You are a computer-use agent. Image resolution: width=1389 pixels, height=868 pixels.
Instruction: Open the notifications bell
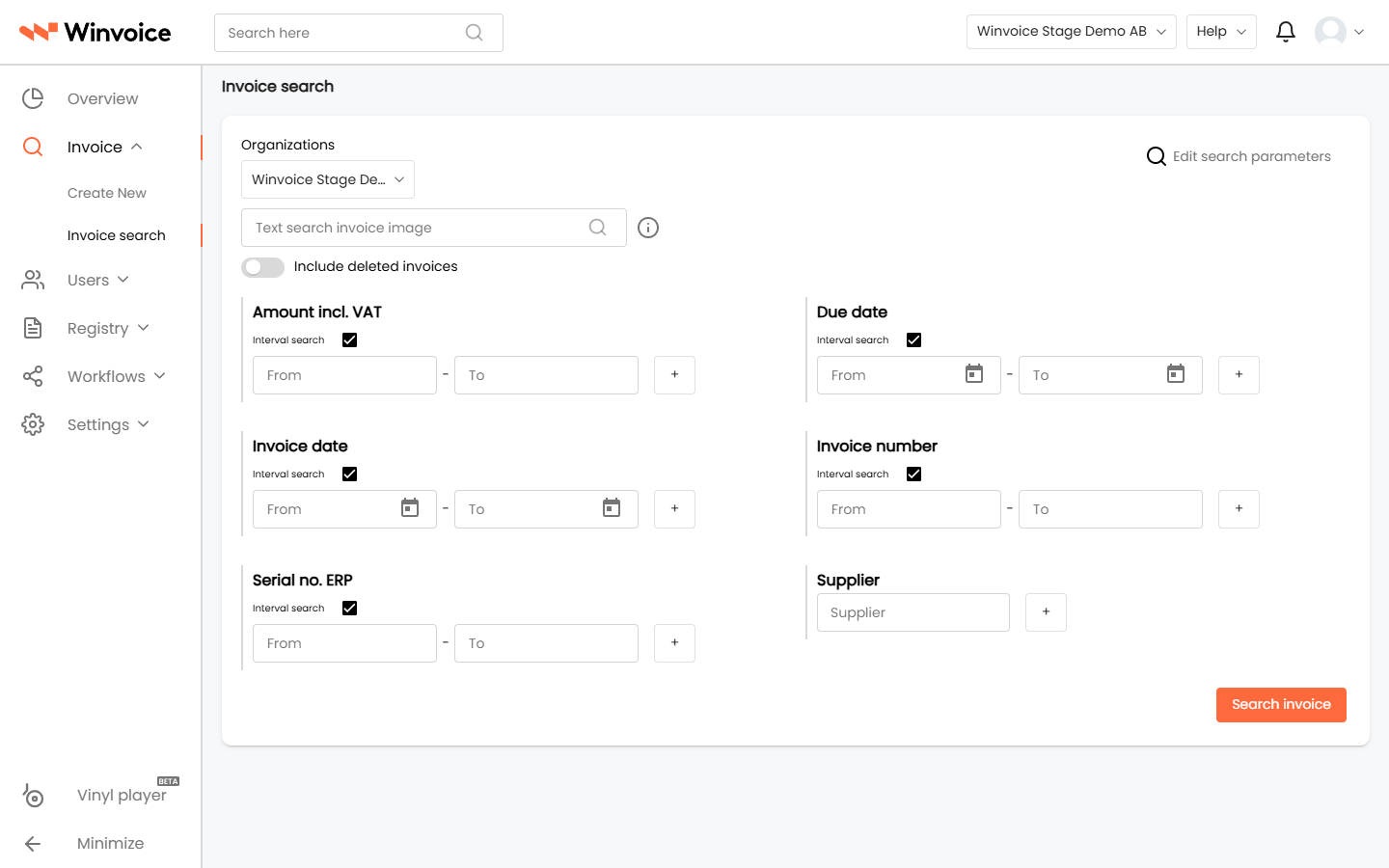pos(1285,32)
